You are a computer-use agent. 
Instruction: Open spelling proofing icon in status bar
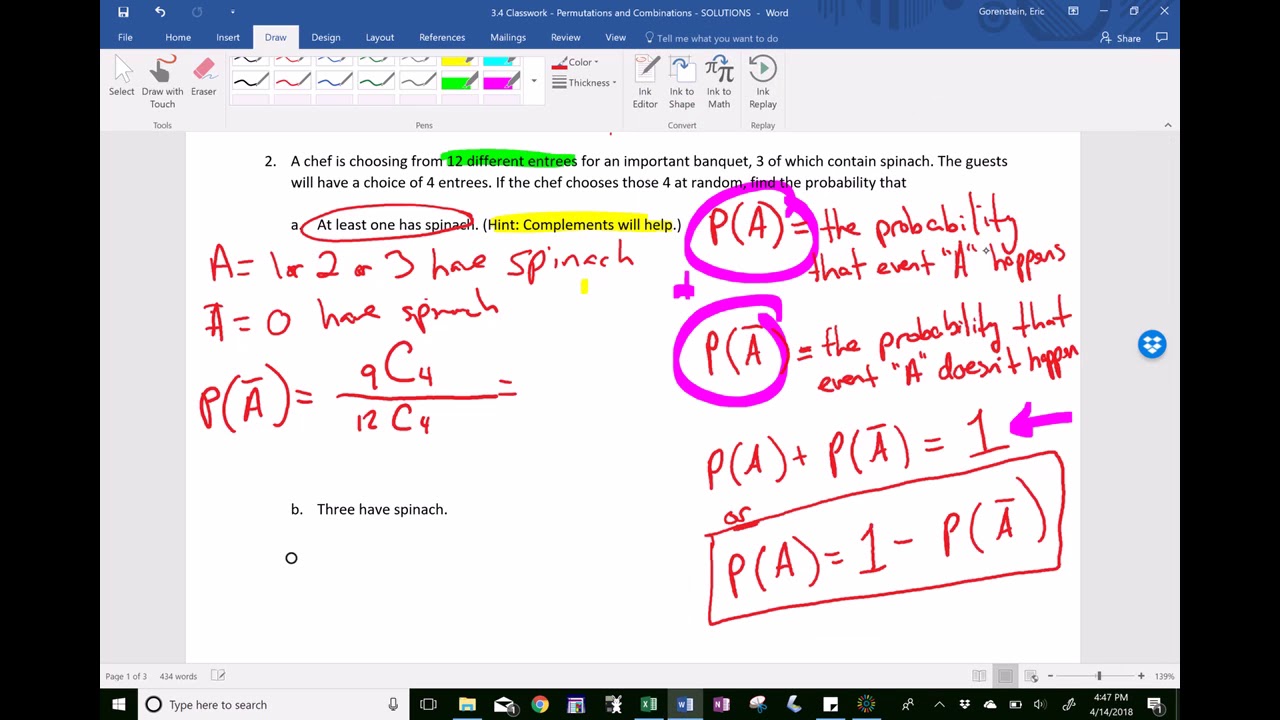point(218,676)
